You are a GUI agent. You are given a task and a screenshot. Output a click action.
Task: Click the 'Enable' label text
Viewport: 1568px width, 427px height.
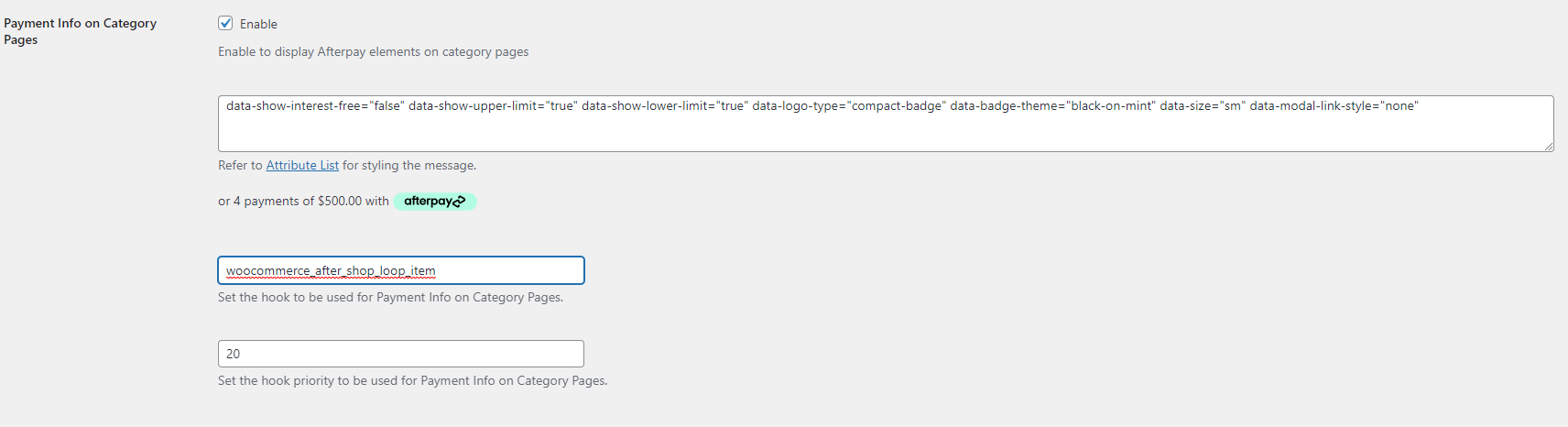pos(258,24)
